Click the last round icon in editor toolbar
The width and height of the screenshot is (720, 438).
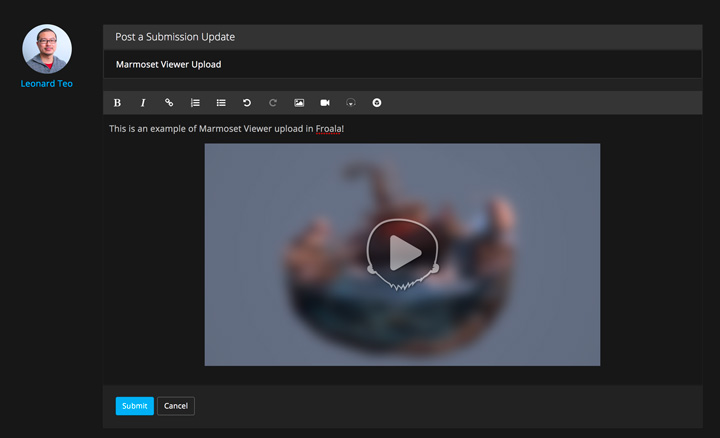377,103
